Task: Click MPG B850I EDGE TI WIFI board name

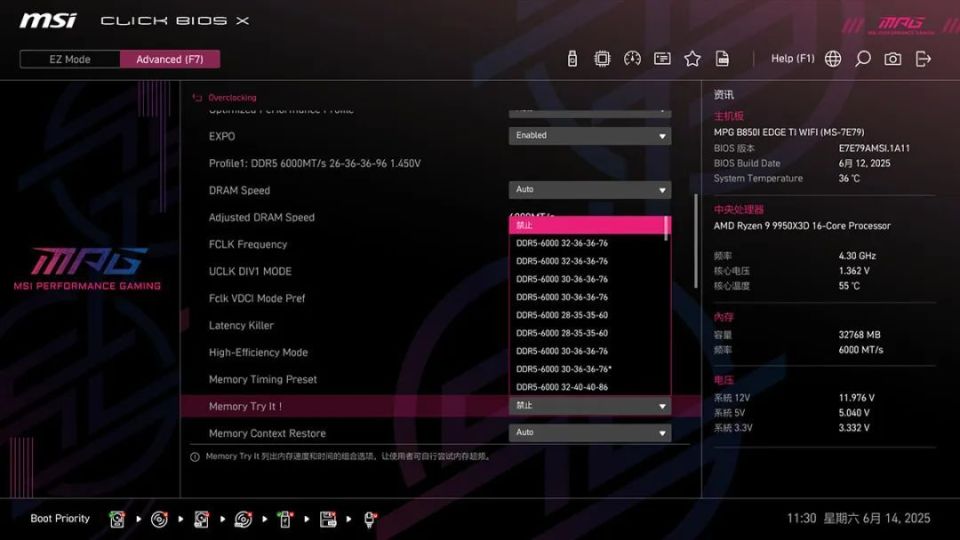Action: (x=789, y=132)
